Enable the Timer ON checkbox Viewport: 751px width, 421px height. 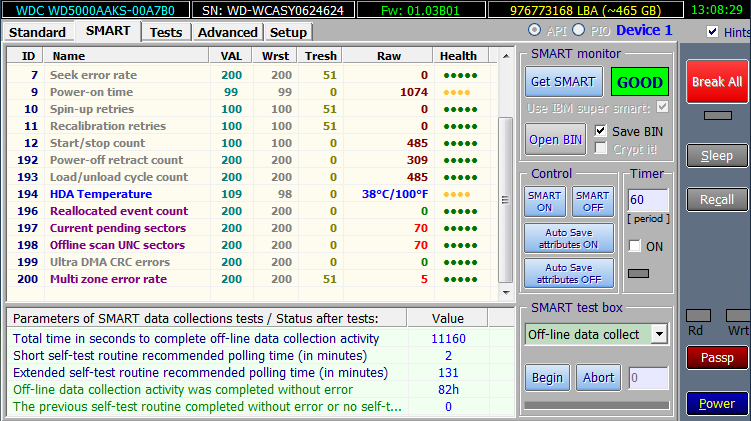(x=634, y=246)
